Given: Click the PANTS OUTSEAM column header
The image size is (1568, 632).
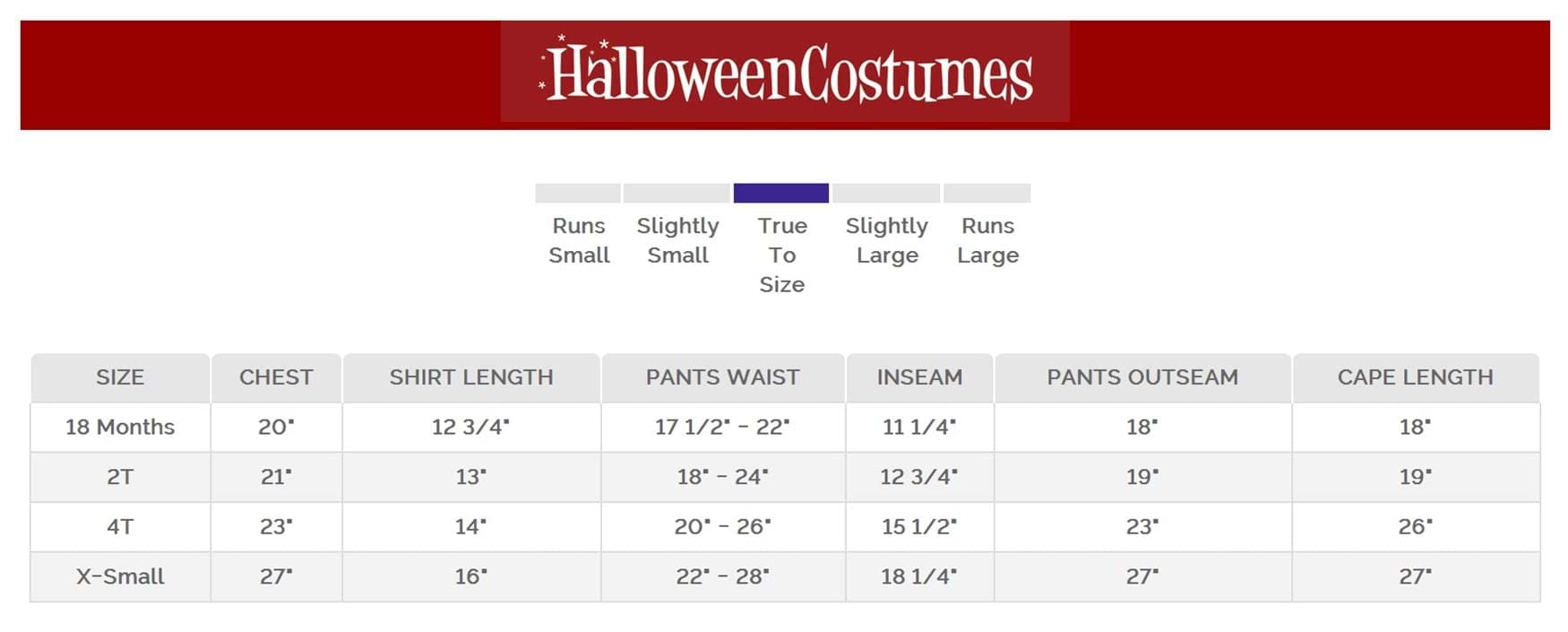Looking at the screenshot, I should click(1142, 377).
